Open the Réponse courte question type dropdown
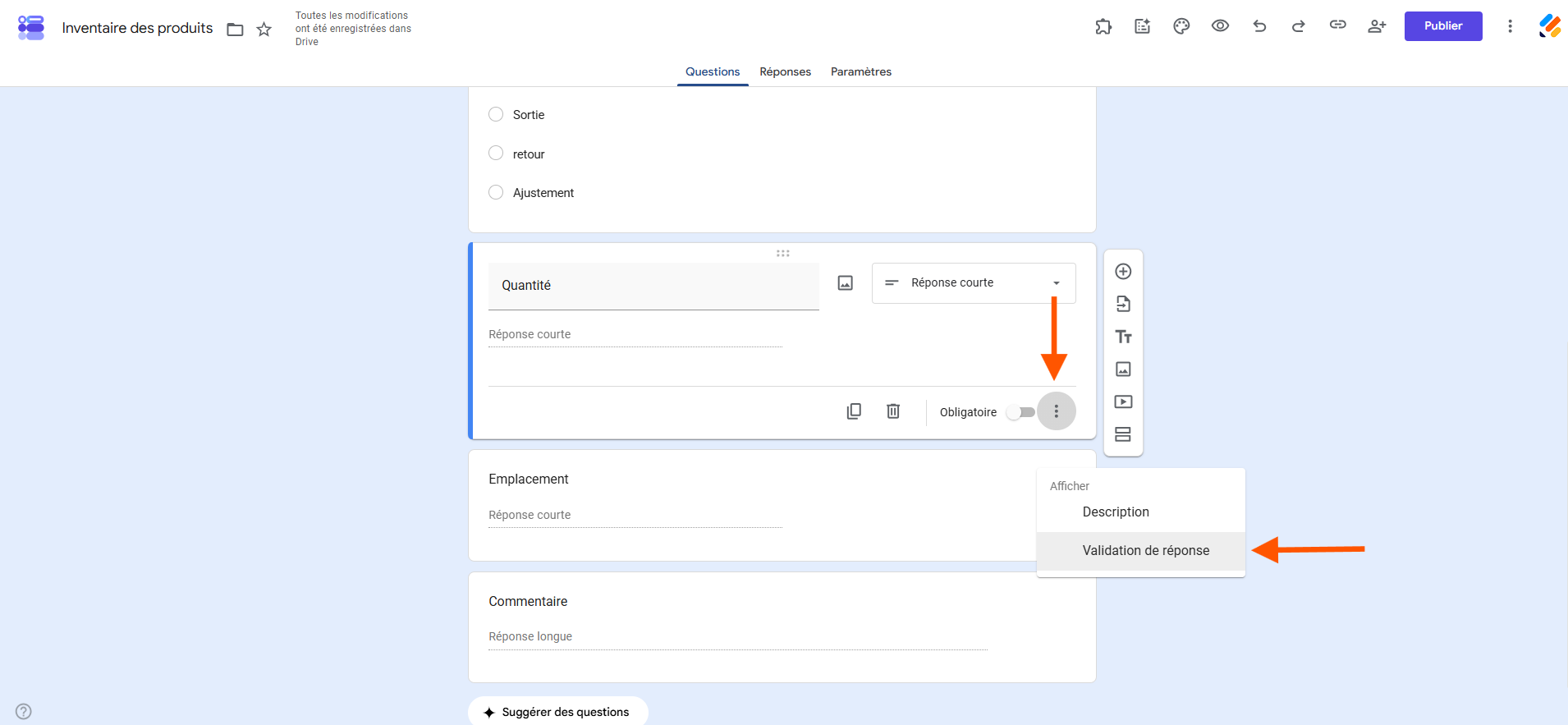Viewport: 1568px width, 725px height. click(974, 283)
